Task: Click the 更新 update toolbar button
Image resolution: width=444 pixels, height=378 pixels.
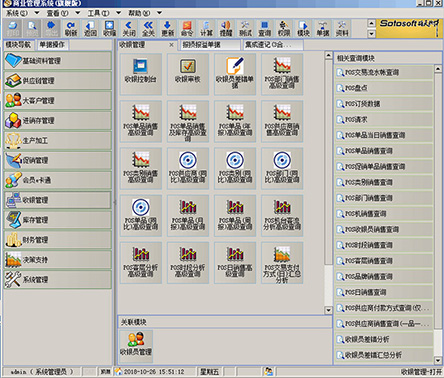Action: click(x=168, y=28)
